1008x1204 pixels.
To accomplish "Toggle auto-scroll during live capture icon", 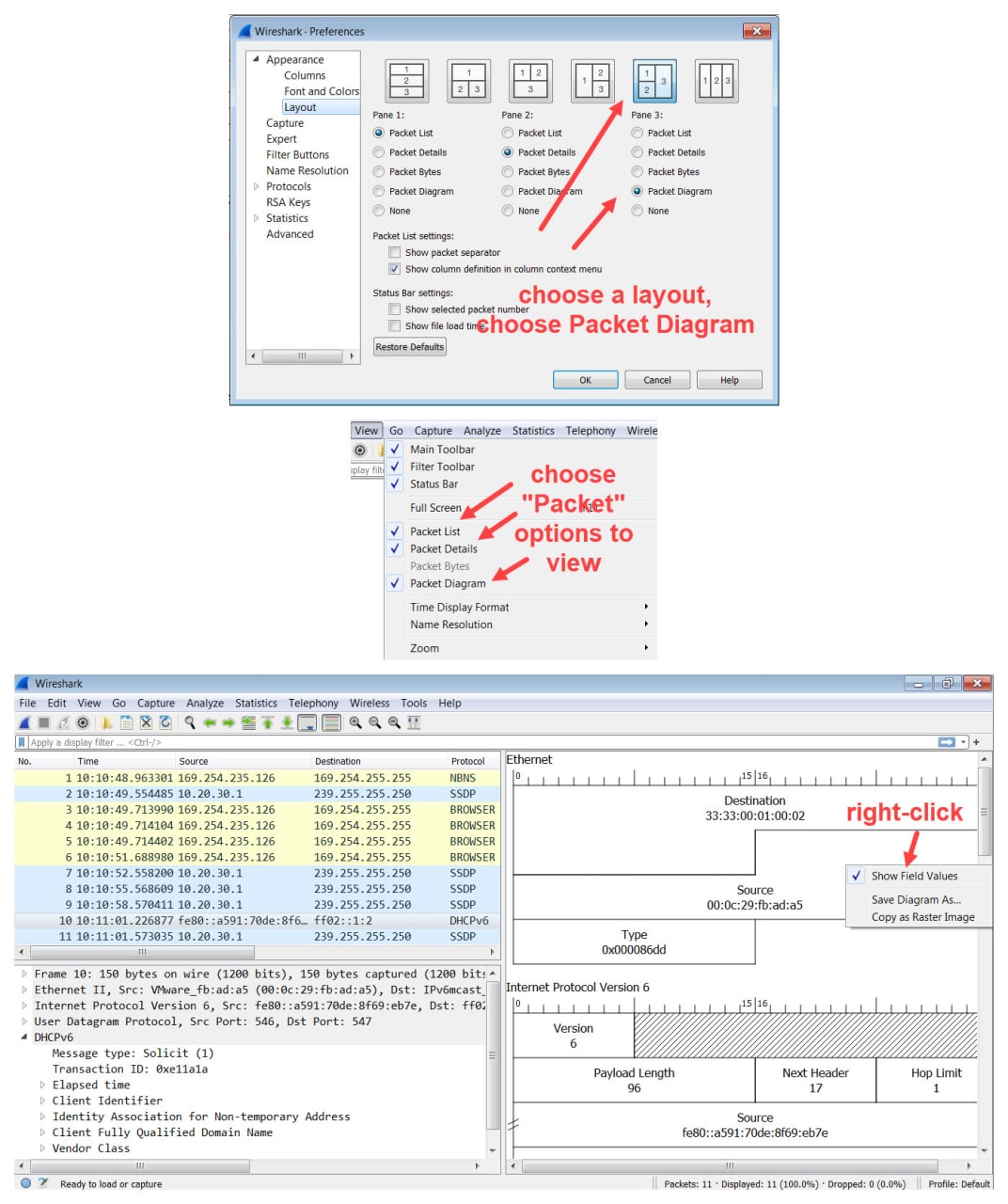I will click(x=307, y=722).
